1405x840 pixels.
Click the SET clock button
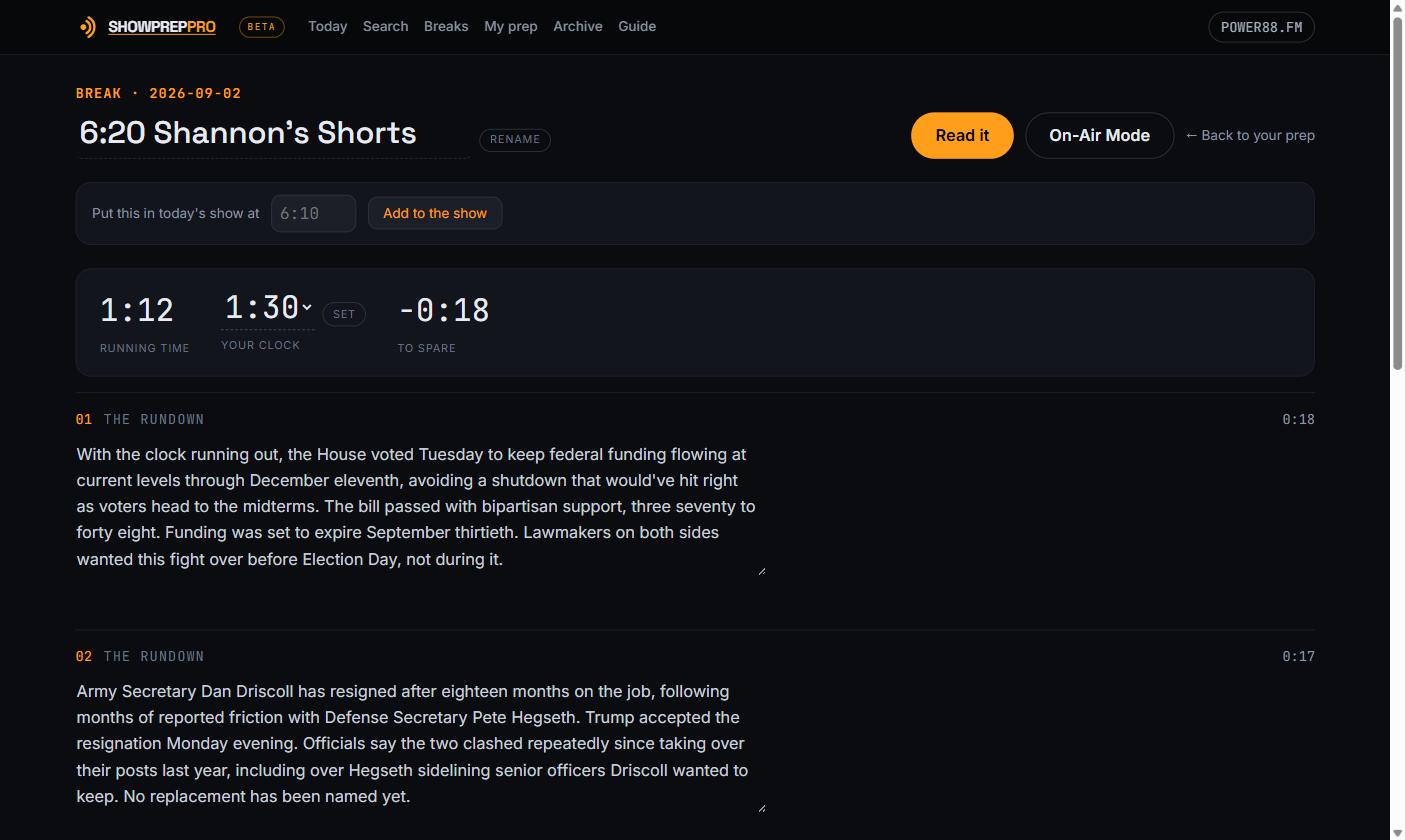coord(344,314)
